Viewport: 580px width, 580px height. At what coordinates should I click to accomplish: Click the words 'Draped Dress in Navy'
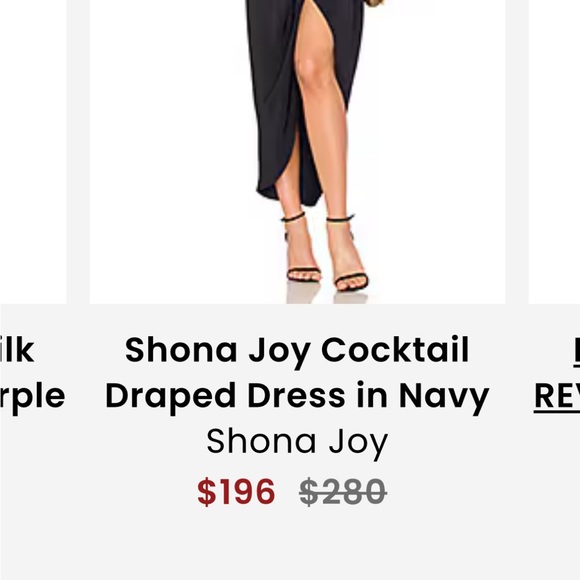(x=297, y=397)
